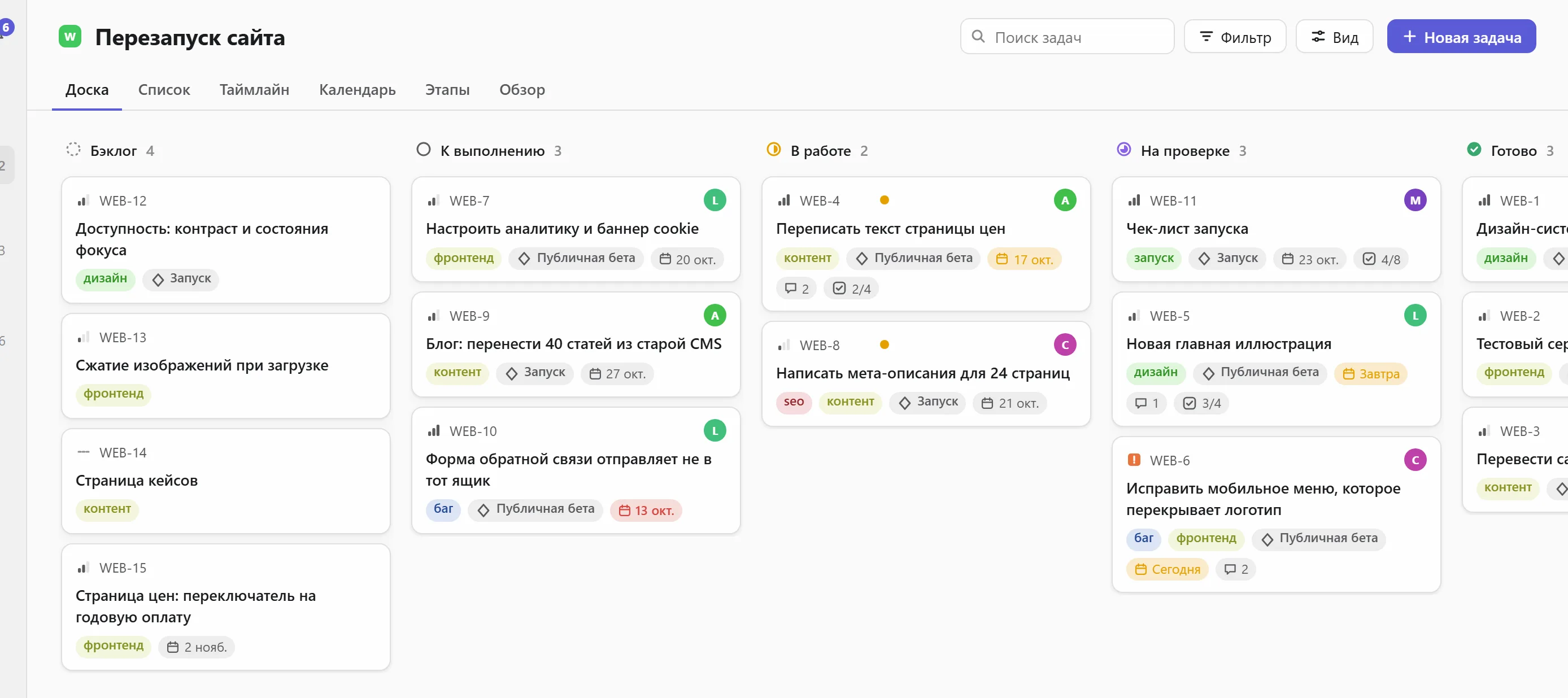Click the Доска tab
This screenshot has width=1568, height=698.
87,89
